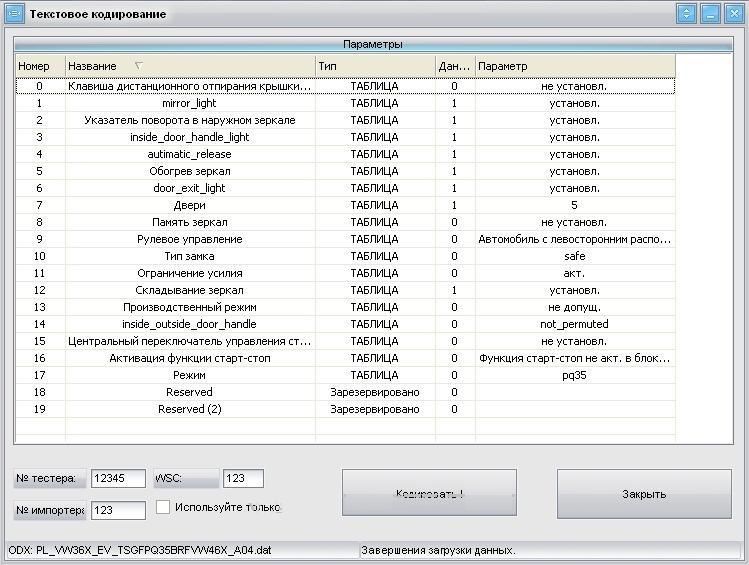This screenshot has height=565, width=749.
Task: Sort by the Тип column header
Action: click(375, 66)
